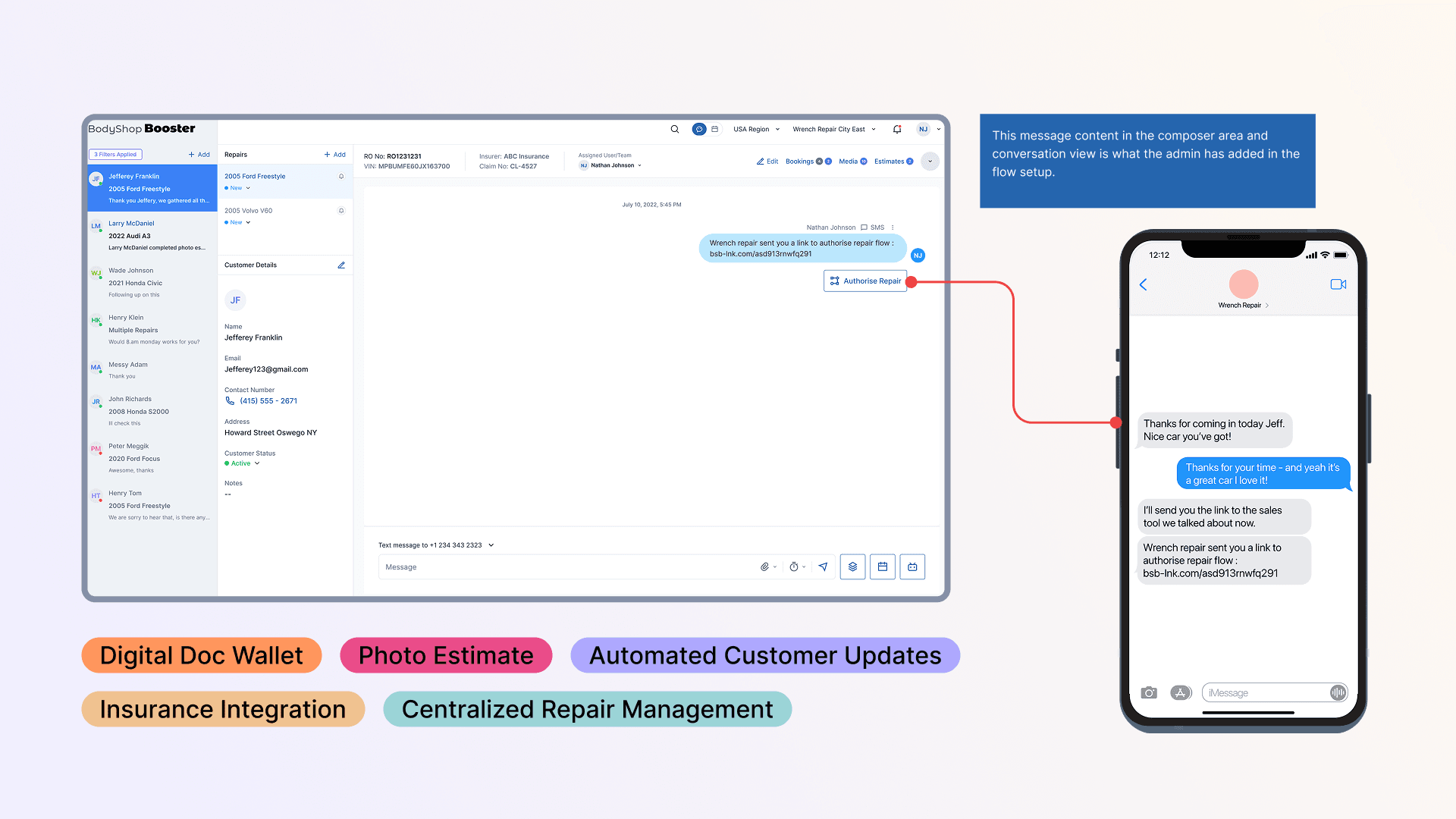This screenshot has height=819, width=1456.
Task: Switch to the chat conversations view toggle
Action: pyautogui.click(x=699, y=130)
